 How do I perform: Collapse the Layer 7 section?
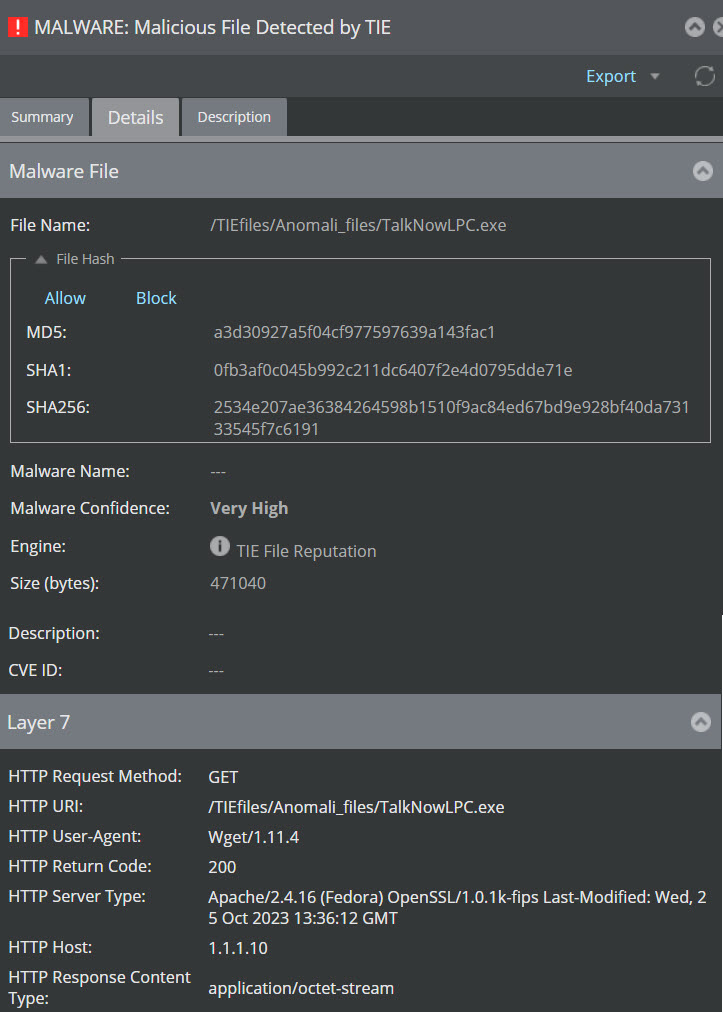tap(700, 722)
